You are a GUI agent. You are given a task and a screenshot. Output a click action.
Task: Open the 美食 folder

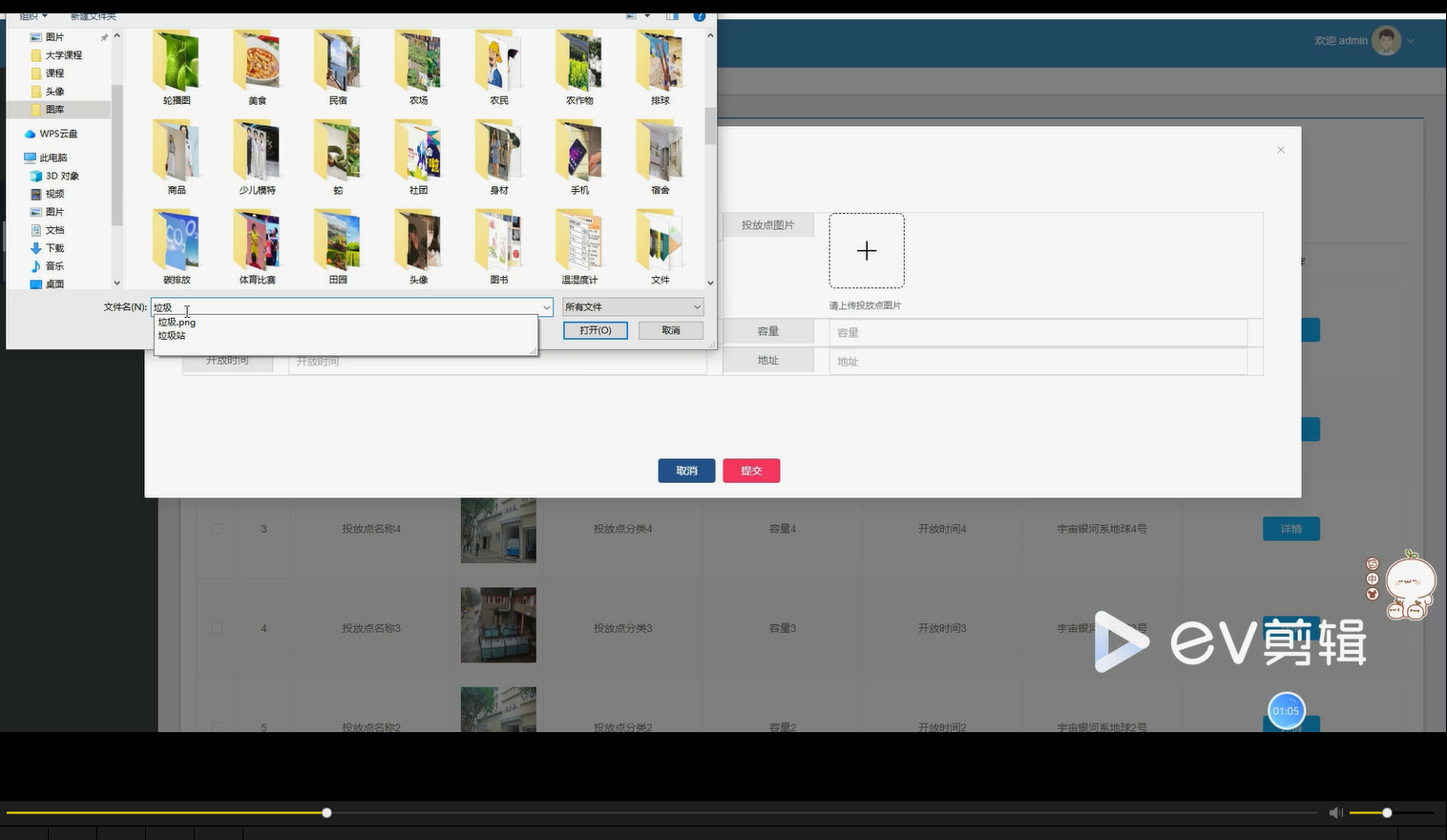(257, 67)
